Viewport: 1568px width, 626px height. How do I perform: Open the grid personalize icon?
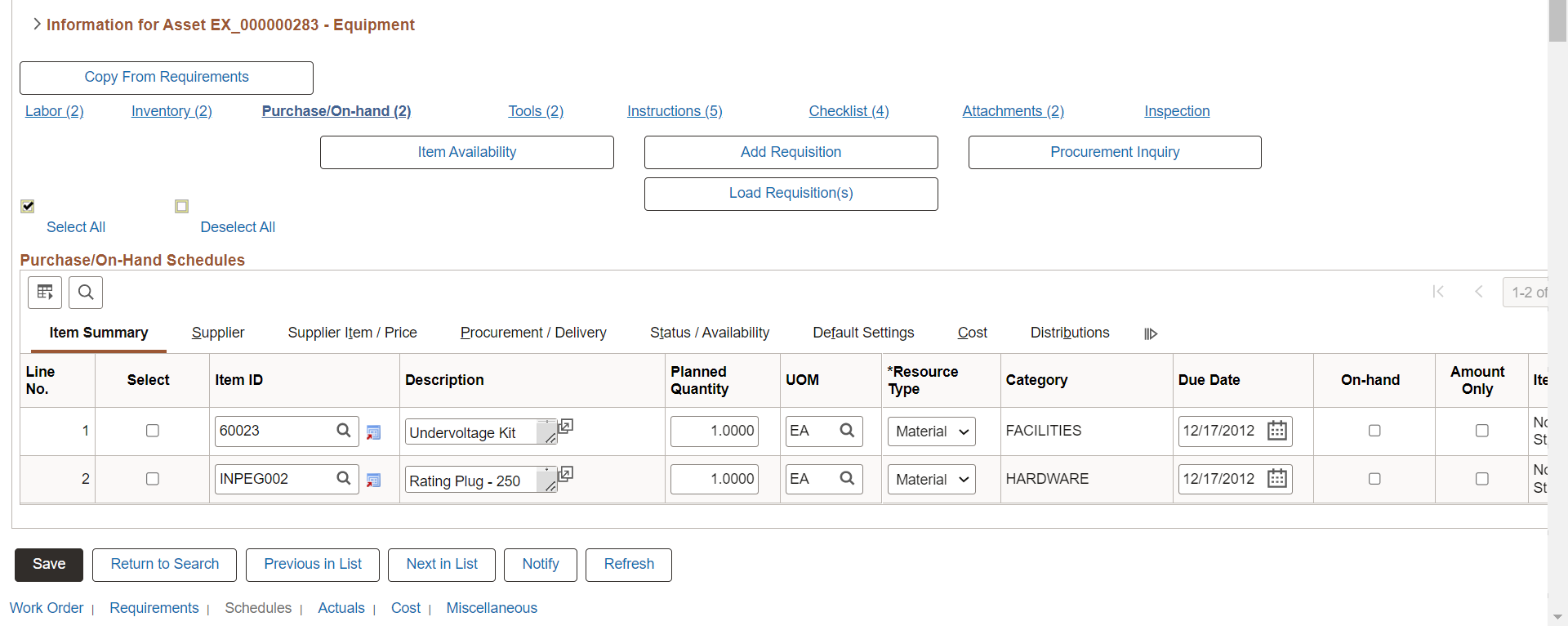[45, 293]
